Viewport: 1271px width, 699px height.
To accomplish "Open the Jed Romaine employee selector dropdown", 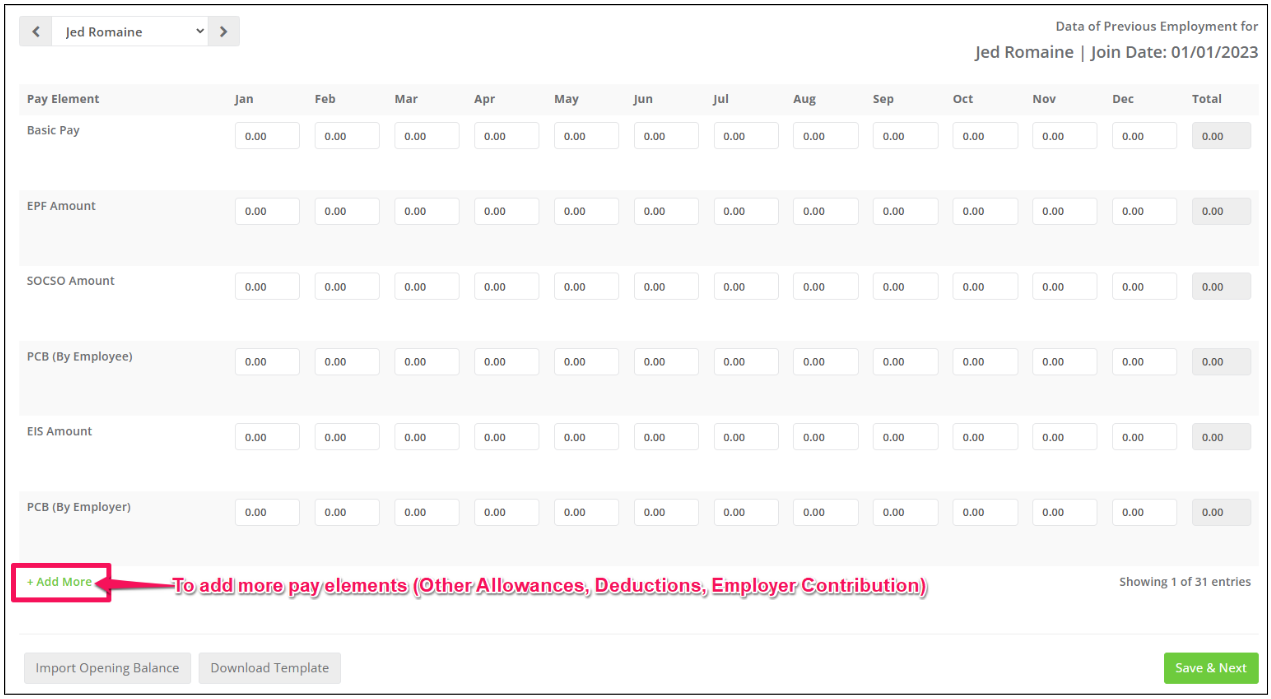I will coord(130,31).
